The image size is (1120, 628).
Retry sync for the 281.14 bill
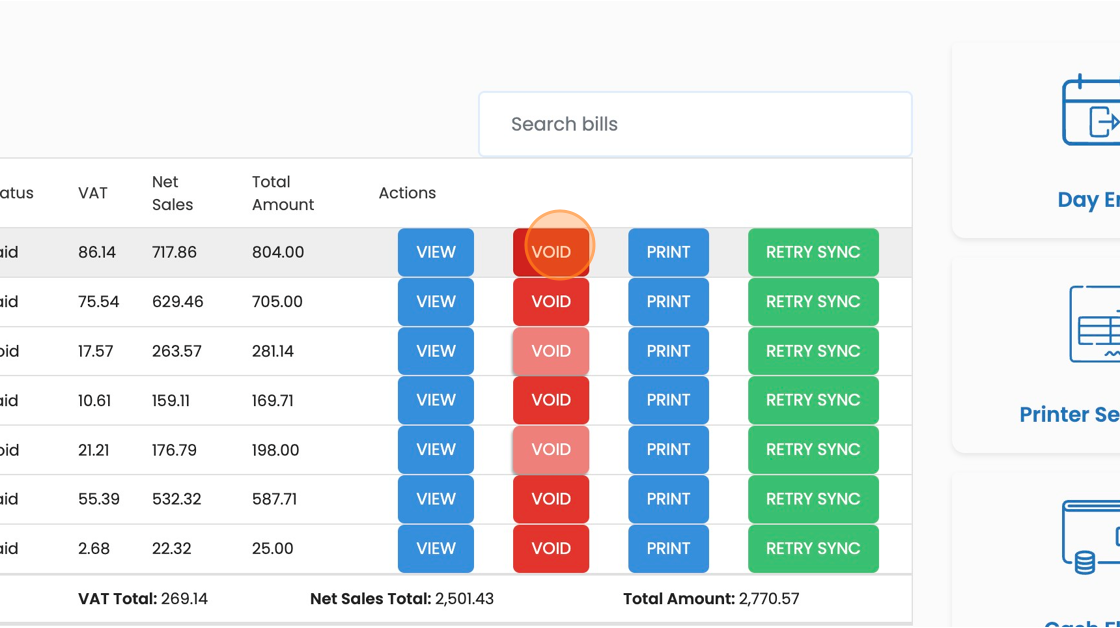coord(813,351)
